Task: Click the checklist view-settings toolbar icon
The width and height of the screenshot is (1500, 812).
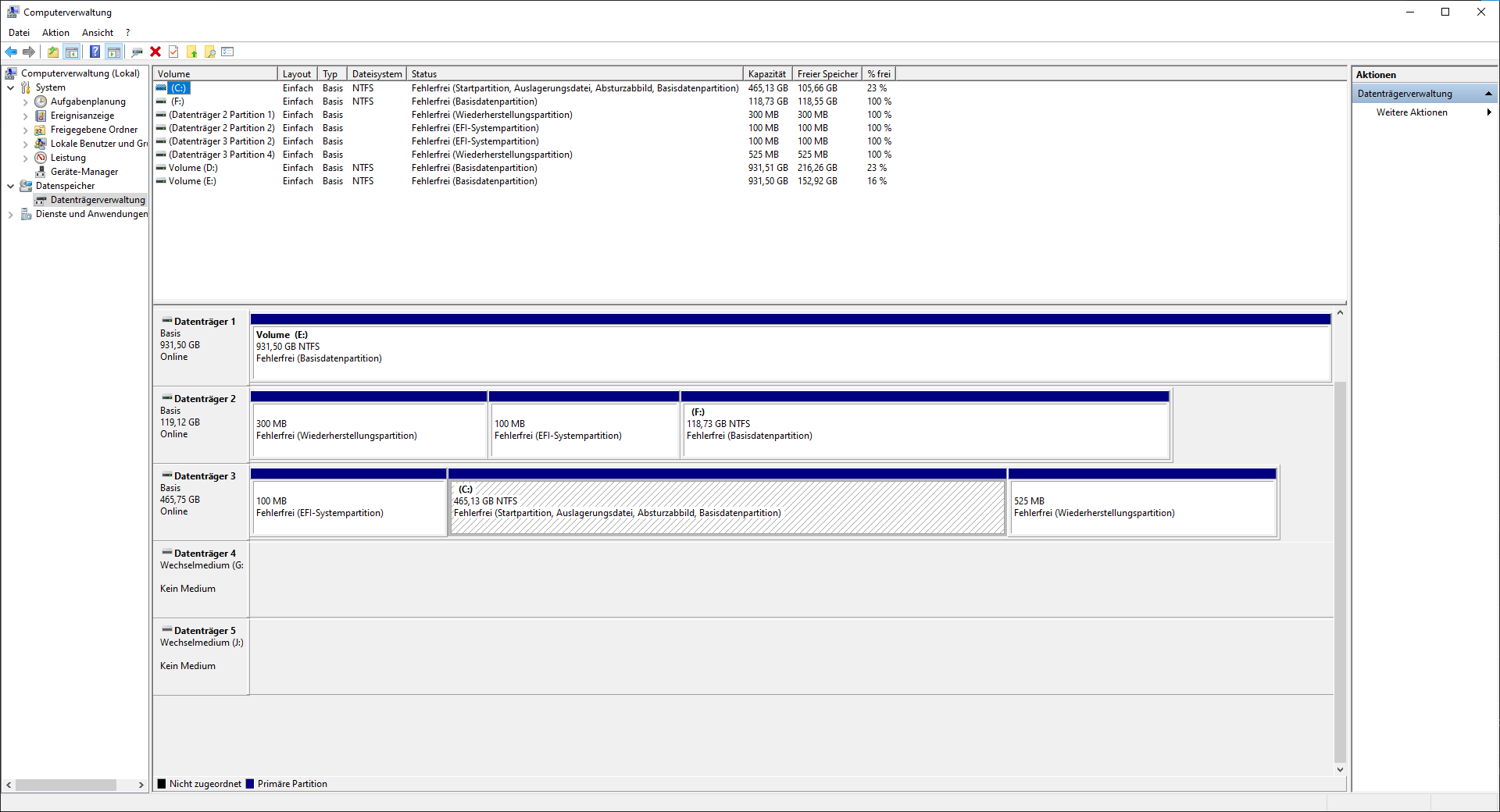Action: (x=227, y=52)
